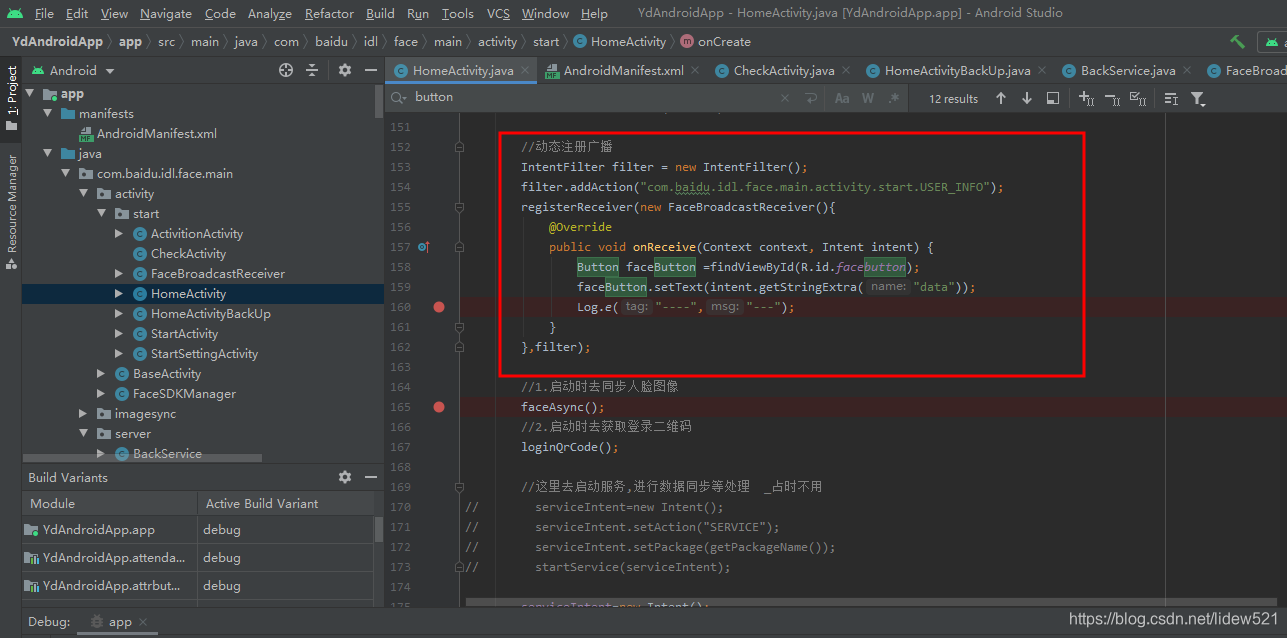This screenshot has width=1287, height=638.
Task: Open the Navigate menu
Action: [x=166, y=13]
